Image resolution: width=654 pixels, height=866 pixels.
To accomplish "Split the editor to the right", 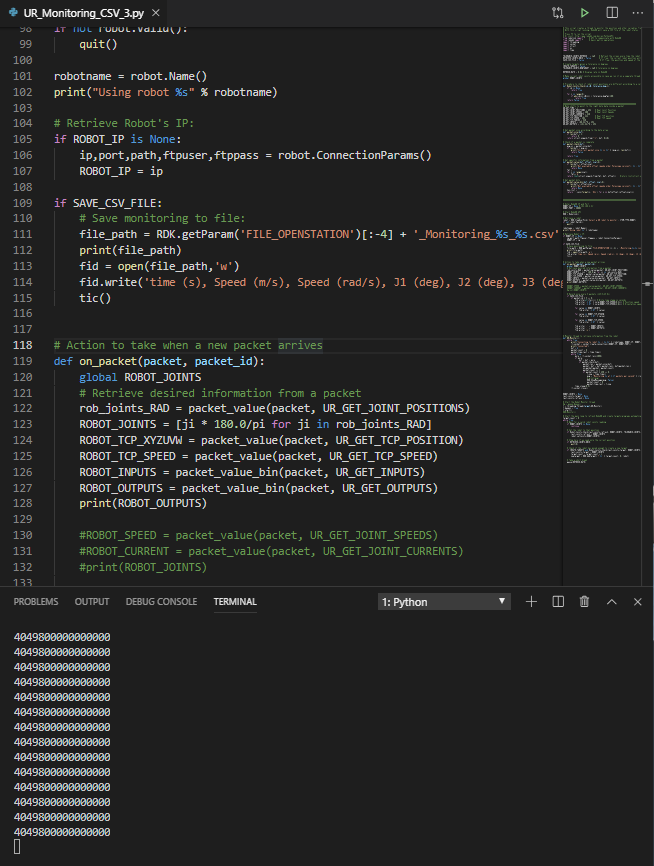I will click(x=611, y=13).
